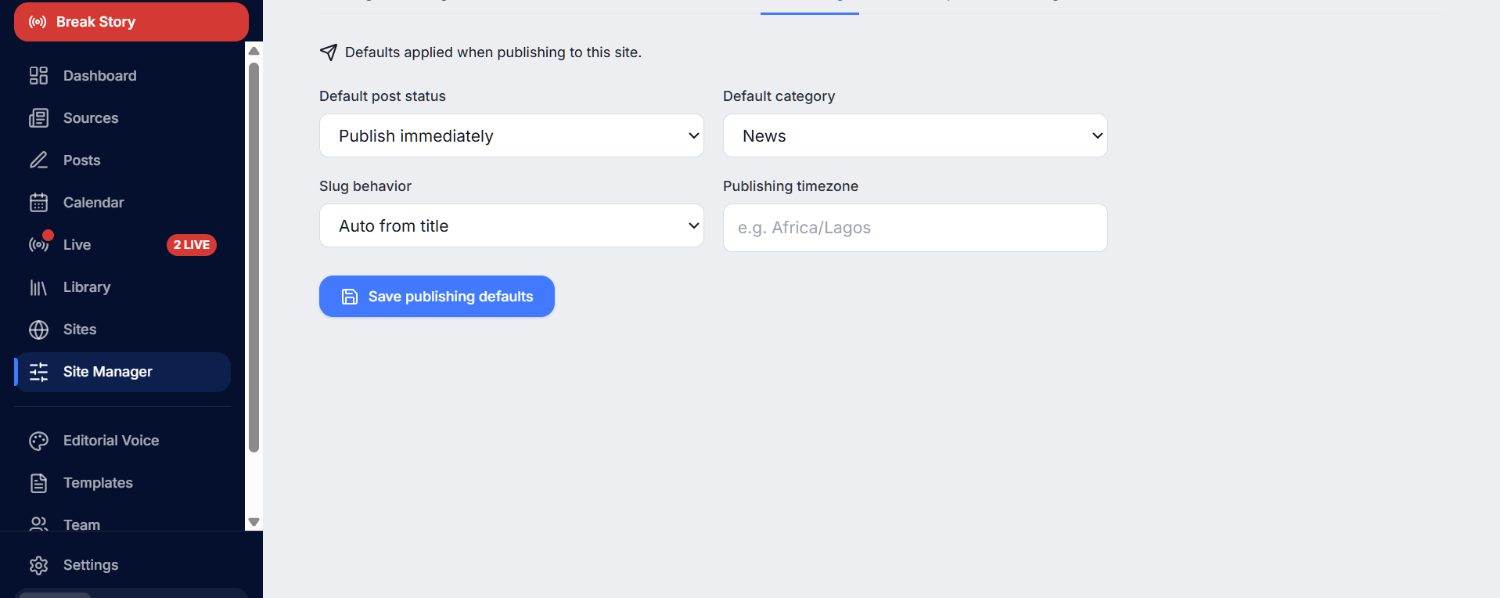Image resolution: width=1500 pixels, height=598 pixels.
Task: Click the paper plane publishing icon
Action: pyautogui.click(x=328, y=52)
